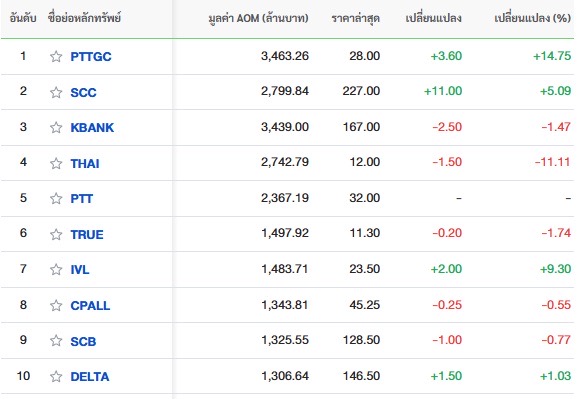The image size is (585, 399).
Task: Open the DELTA stock symbol link
Action: point(90,377)
